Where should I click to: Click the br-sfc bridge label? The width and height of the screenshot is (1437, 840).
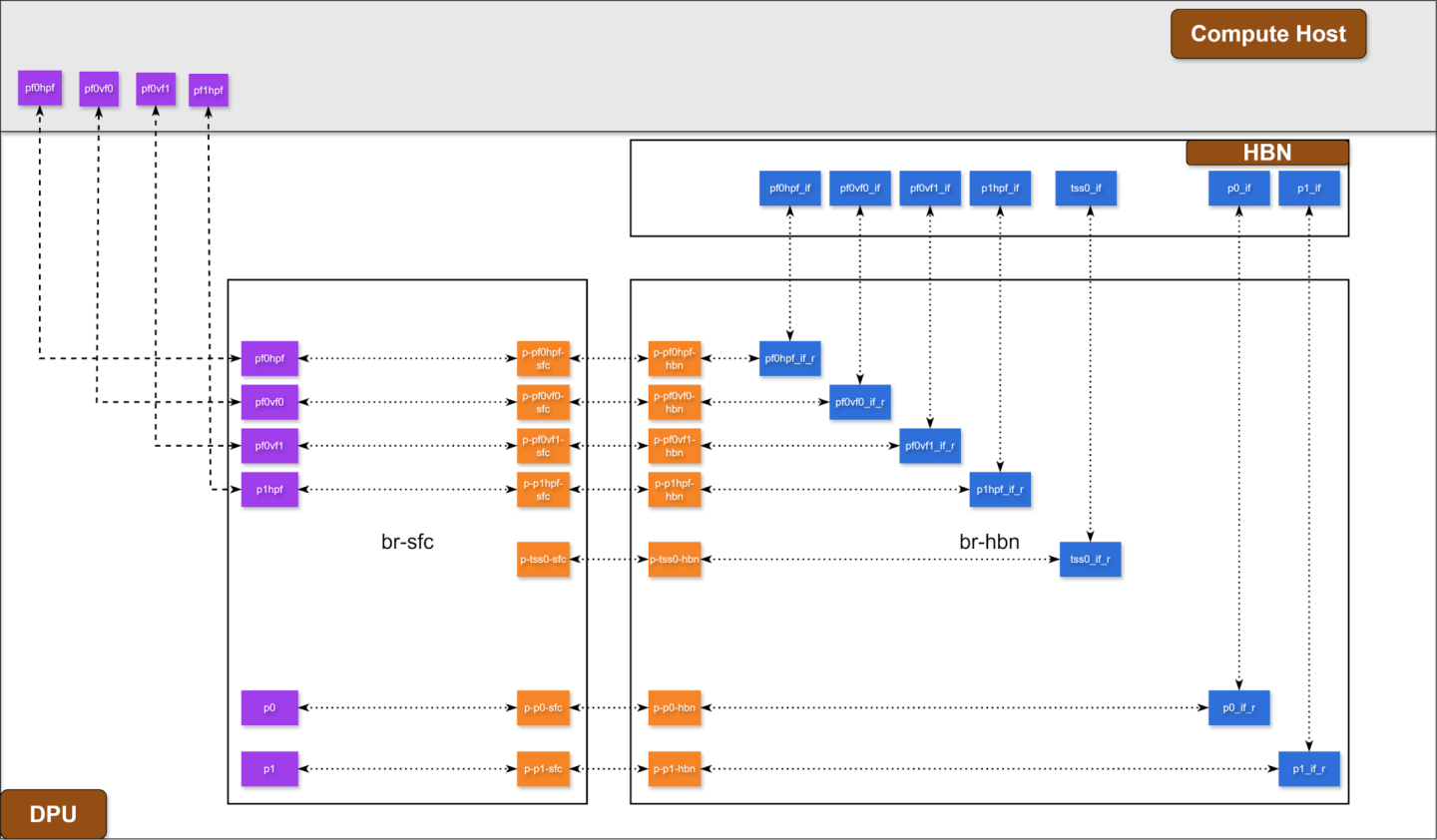(x=407, y=542)
